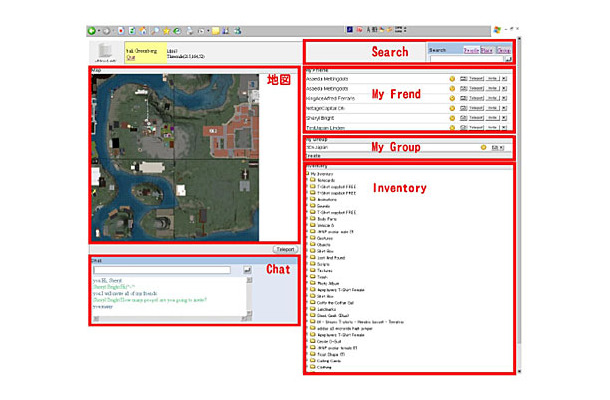Focus the Search text field
Image resolution: width=610 pixels, height=400 pixels.
point(466,59)
